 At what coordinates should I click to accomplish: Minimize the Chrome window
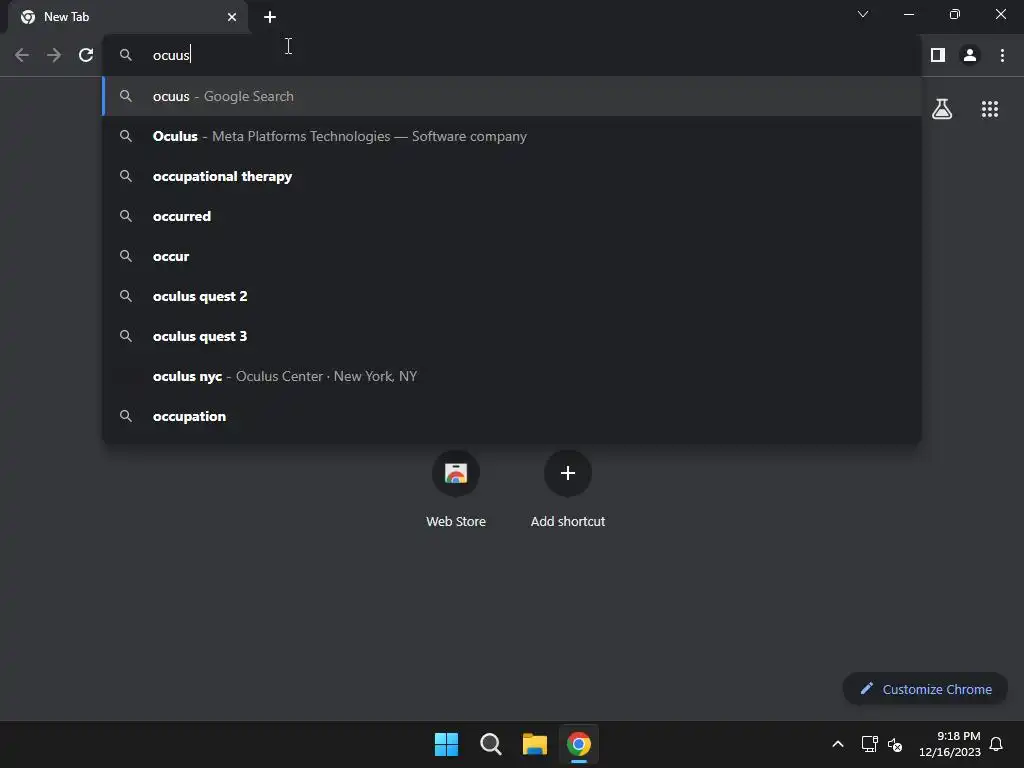908,14
